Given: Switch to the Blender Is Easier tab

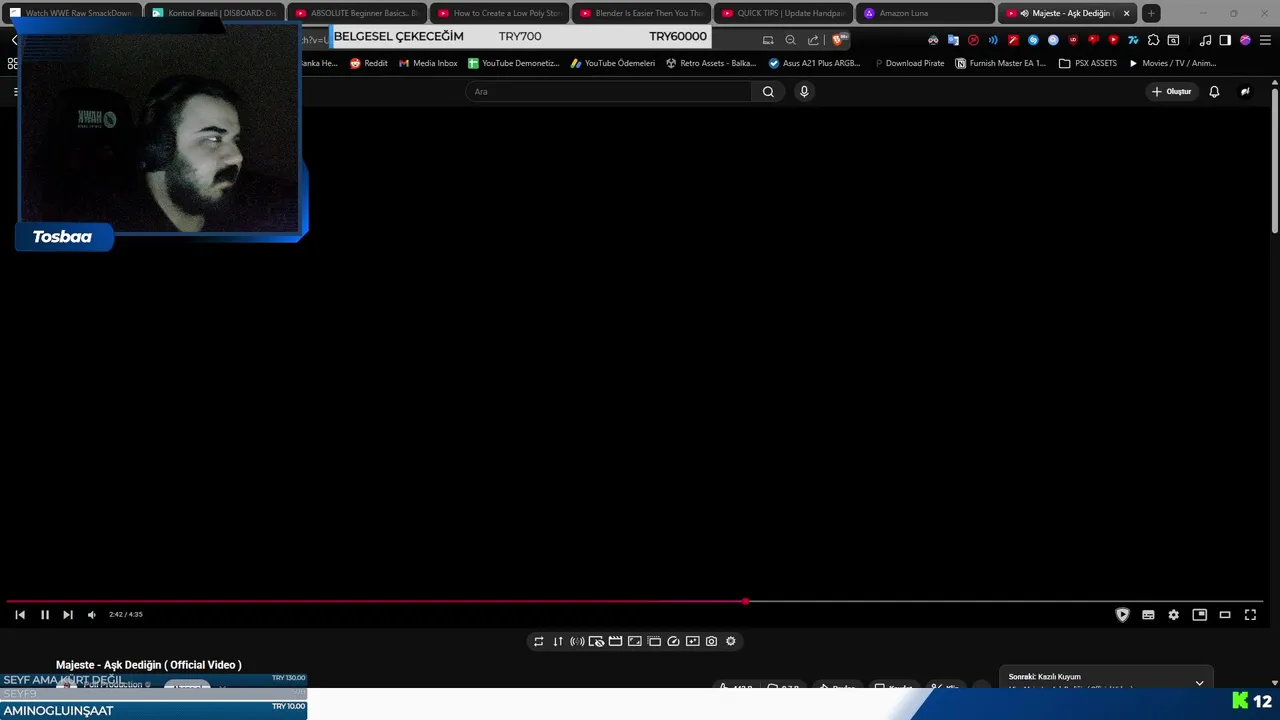Looking at the screenshot, I should pos(642,13).
